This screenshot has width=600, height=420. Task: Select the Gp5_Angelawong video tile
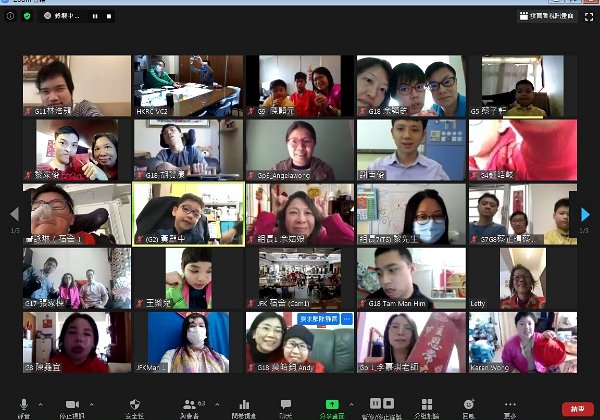point(300,150)
